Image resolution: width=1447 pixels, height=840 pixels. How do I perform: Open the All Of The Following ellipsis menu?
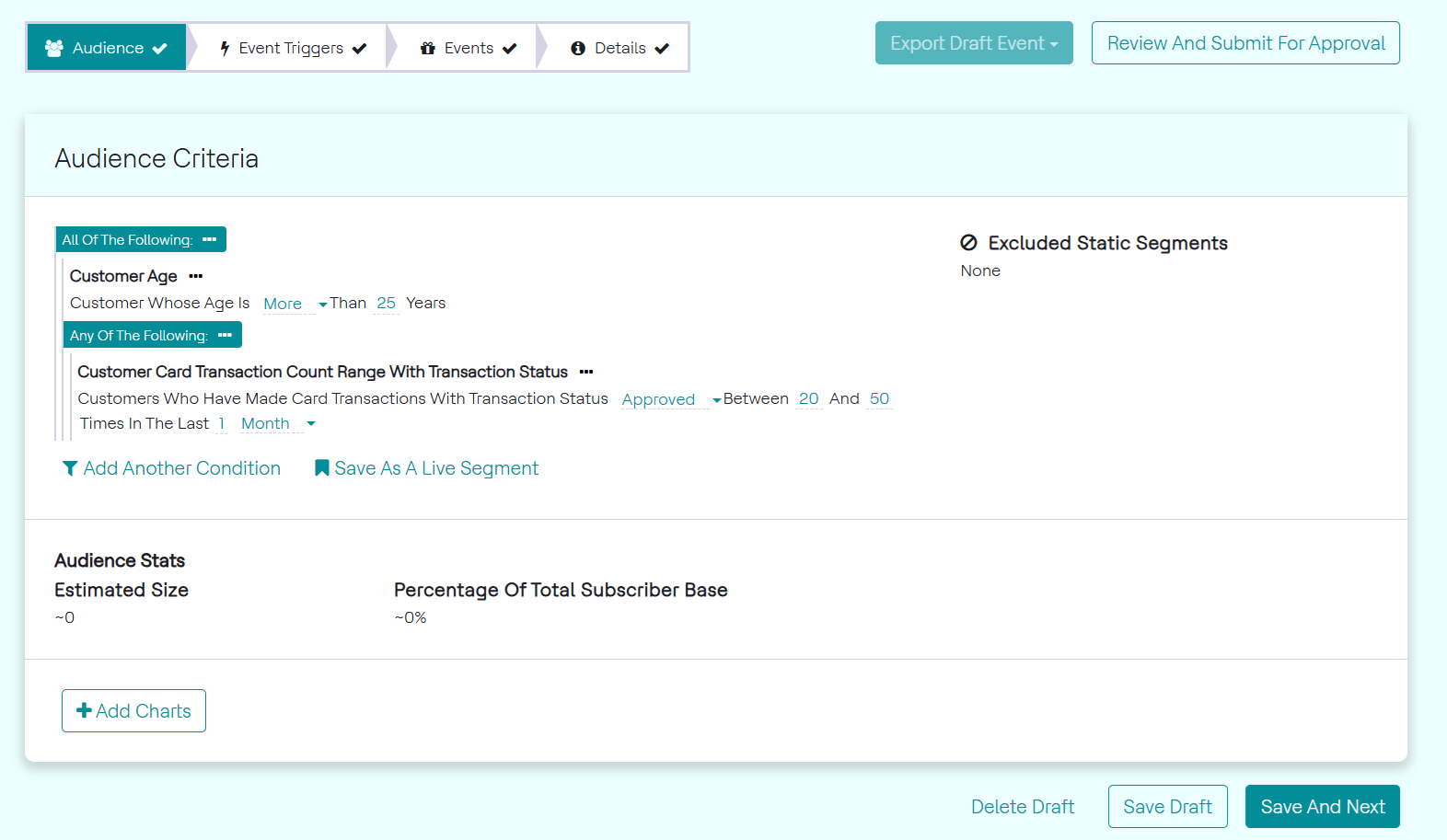tap(210, 239)
